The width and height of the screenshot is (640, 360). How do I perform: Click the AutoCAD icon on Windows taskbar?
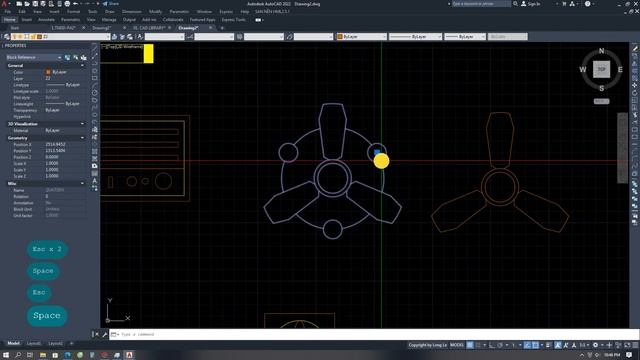click(x=129, y=355)
